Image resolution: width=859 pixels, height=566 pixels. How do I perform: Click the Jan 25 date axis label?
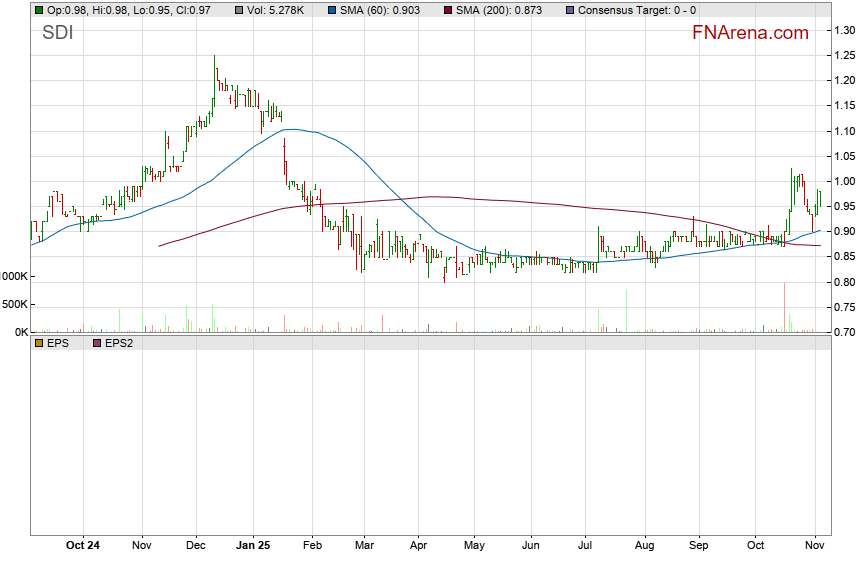pos(252,546)
